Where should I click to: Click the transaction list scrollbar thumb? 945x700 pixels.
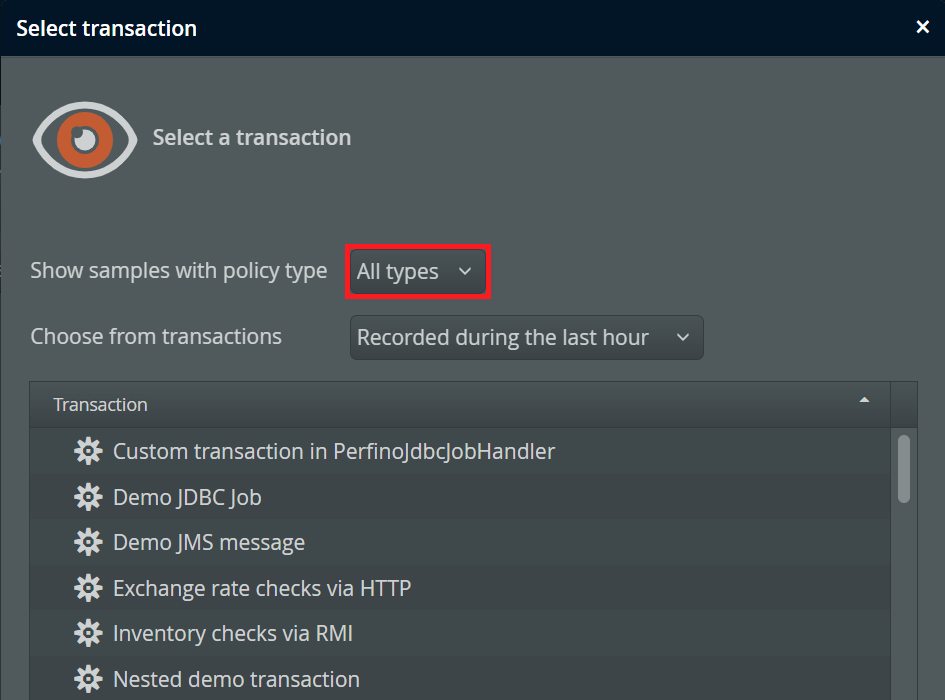pos(904,468)
